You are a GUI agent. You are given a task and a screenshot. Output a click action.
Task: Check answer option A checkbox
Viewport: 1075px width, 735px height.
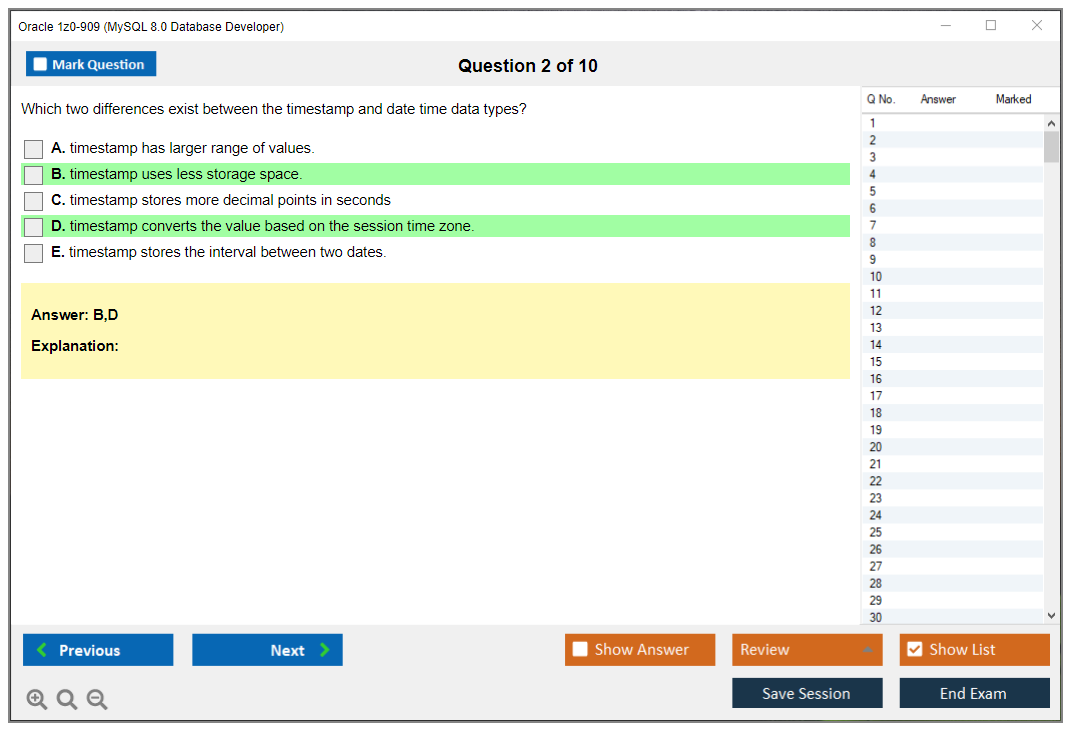click(x=34, y=149)
